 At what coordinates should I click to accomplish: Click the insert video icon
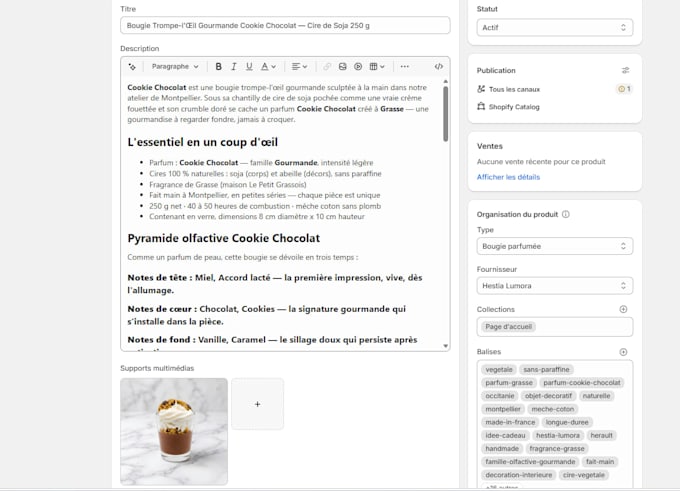358,67
